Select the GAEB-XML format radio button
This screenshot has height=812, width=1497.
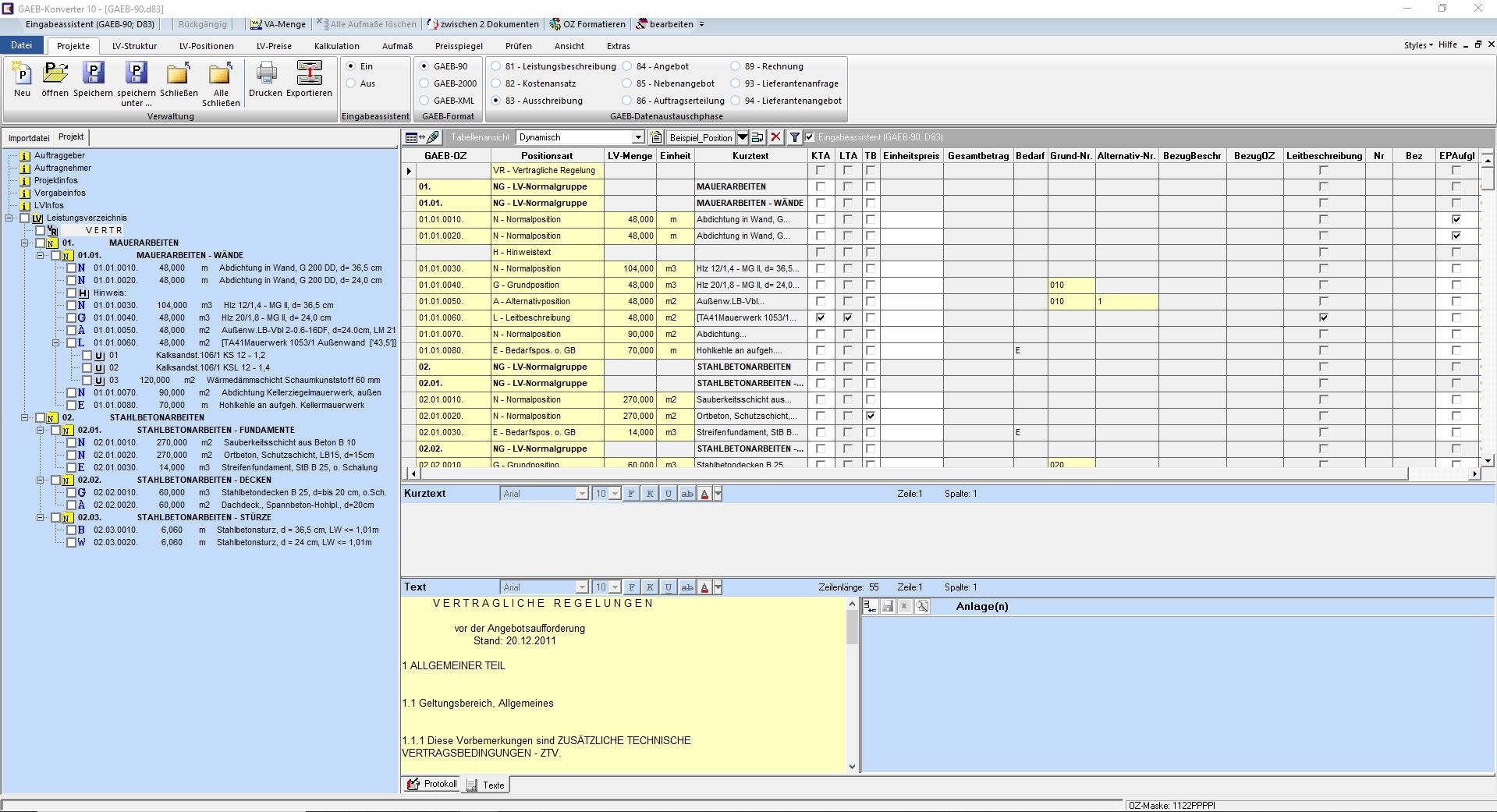[x=425, y=101]
